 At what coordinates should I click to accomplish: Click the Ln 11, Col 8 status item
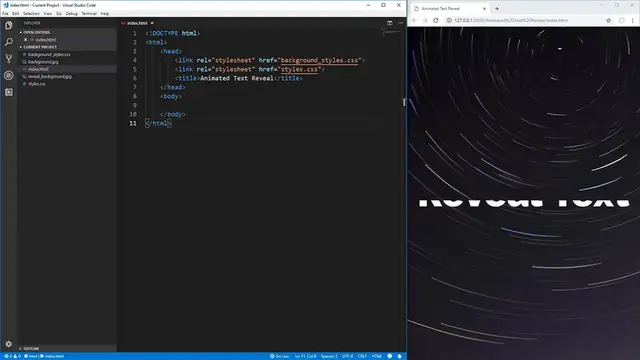coord(305,356)
